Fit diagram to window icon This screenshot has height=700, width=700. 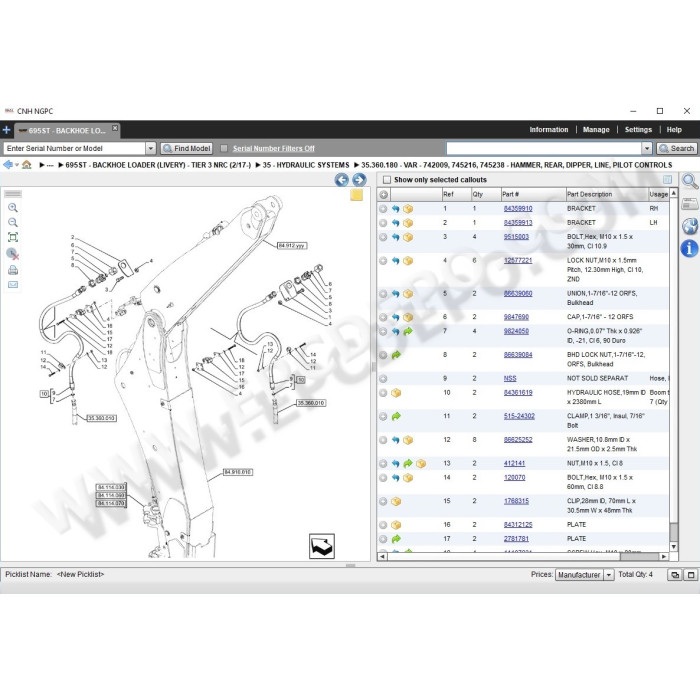[13, 237]
